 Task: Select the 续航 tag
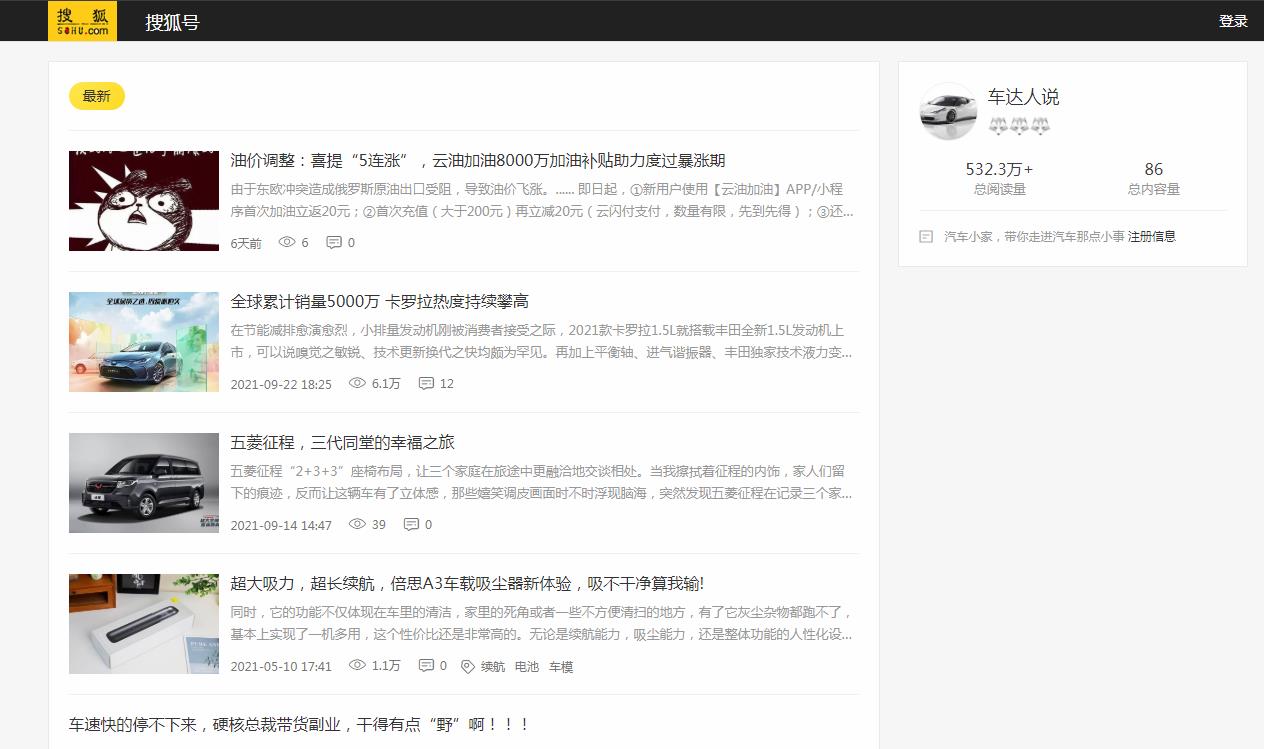click(493, 666)
